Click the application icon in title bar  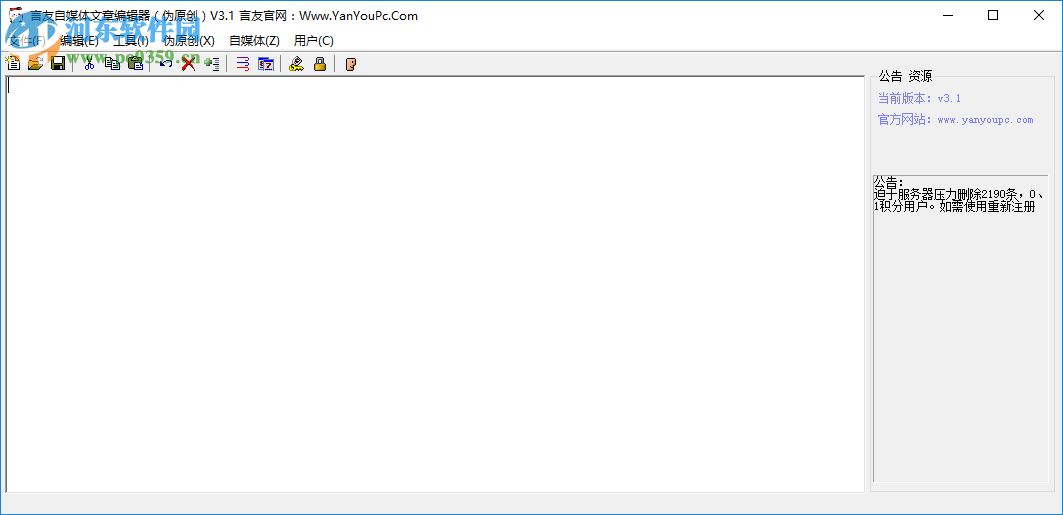click(x=15, y=15)
